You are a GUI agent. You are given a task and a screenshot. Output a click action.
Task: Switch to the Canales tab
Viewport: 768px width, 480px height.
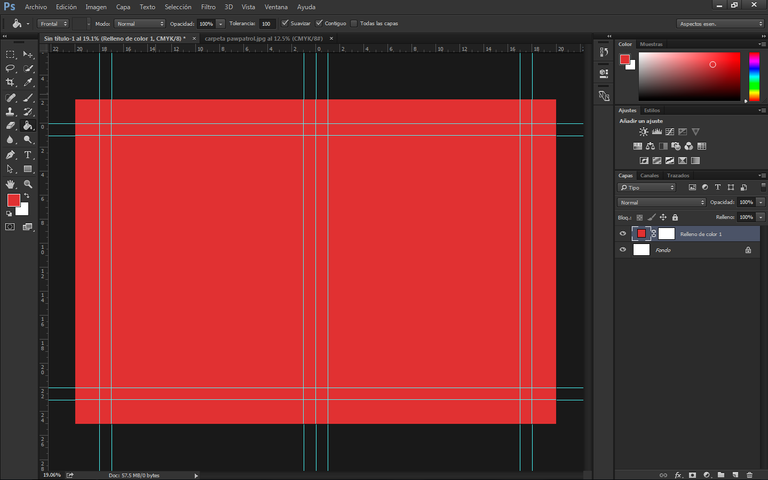[649, 175]
